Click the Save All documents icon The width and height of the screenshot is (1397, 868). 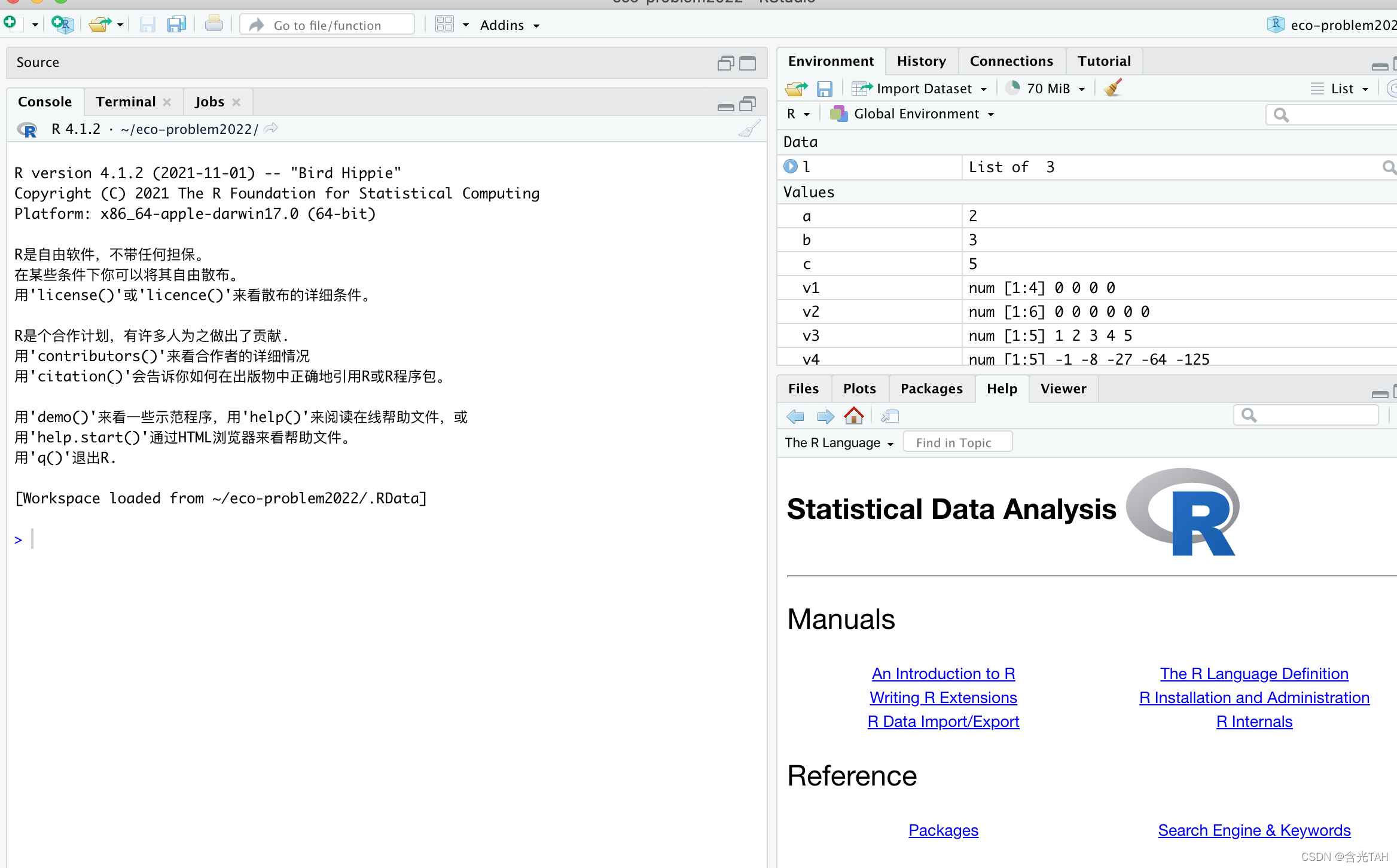tap(176, 25)
